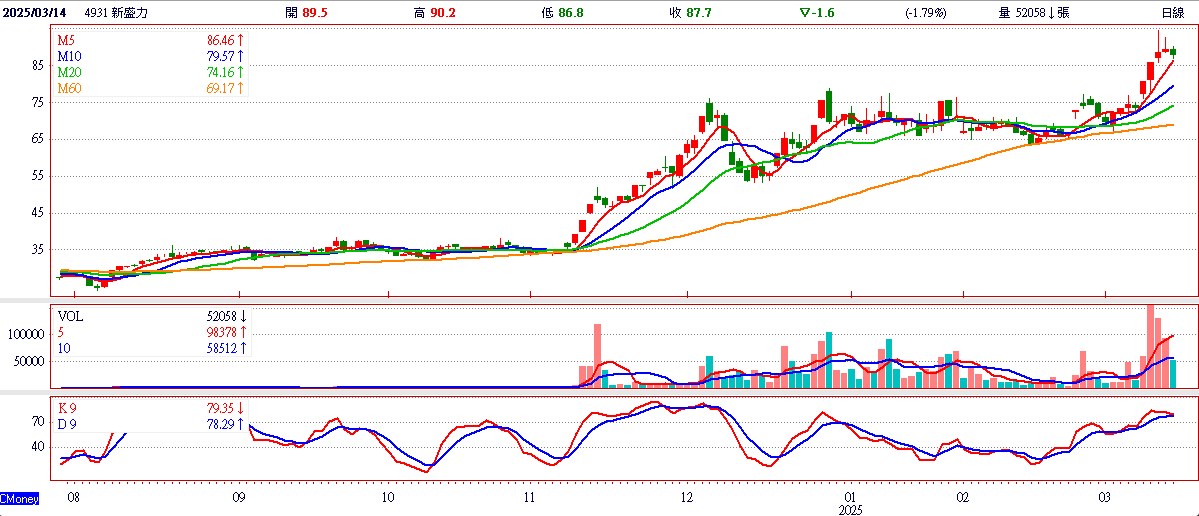
Task: Click the 50000 volume axis label
Action: tap(28, 362)
